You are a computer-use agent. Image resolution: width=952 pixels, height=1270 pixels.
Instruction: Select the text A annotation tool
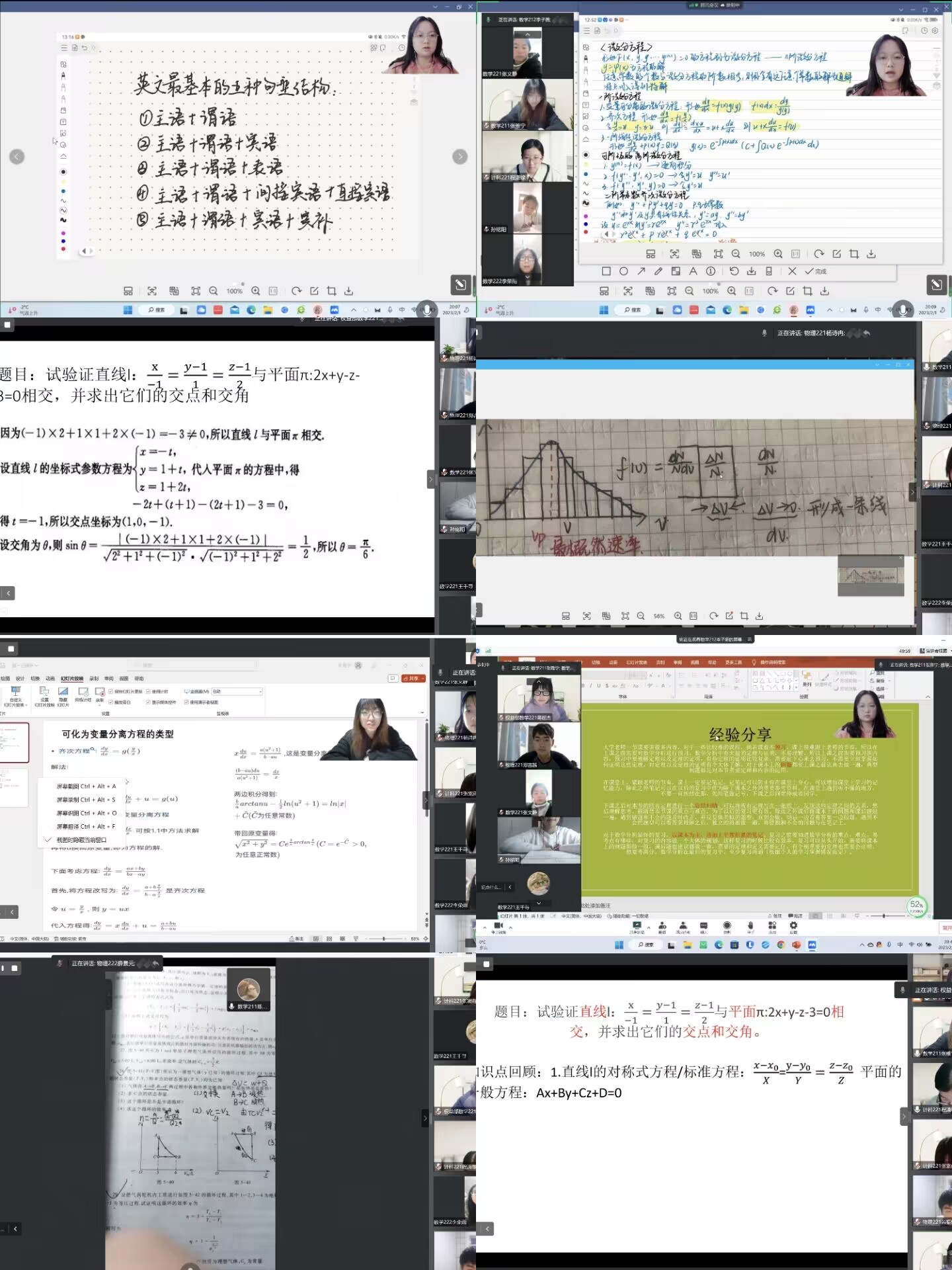pyautogui.click(x=693, y=271)
